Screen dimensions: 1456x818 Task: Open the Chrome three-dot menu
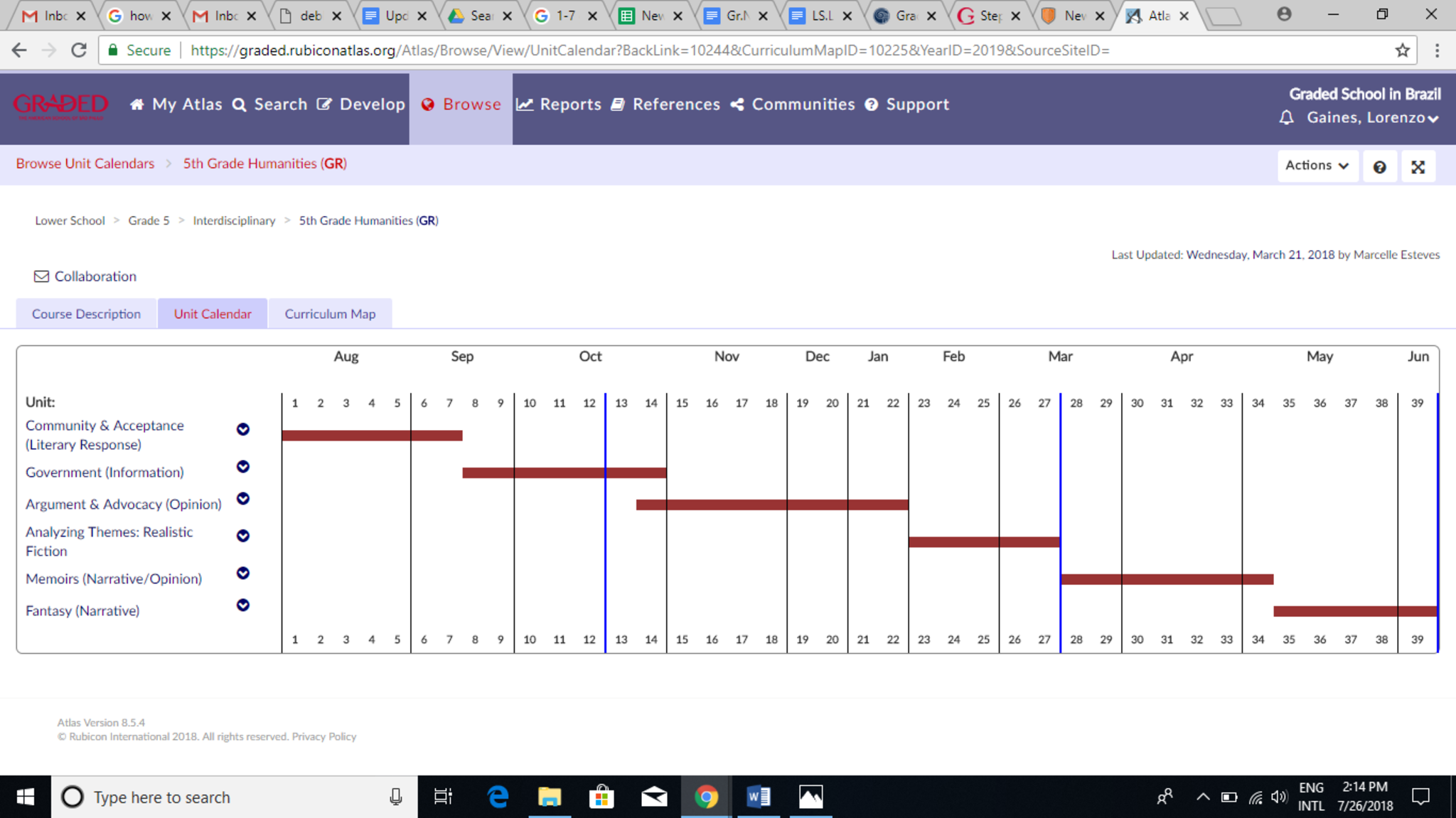pyautogui.click(x=1437, y=50)
